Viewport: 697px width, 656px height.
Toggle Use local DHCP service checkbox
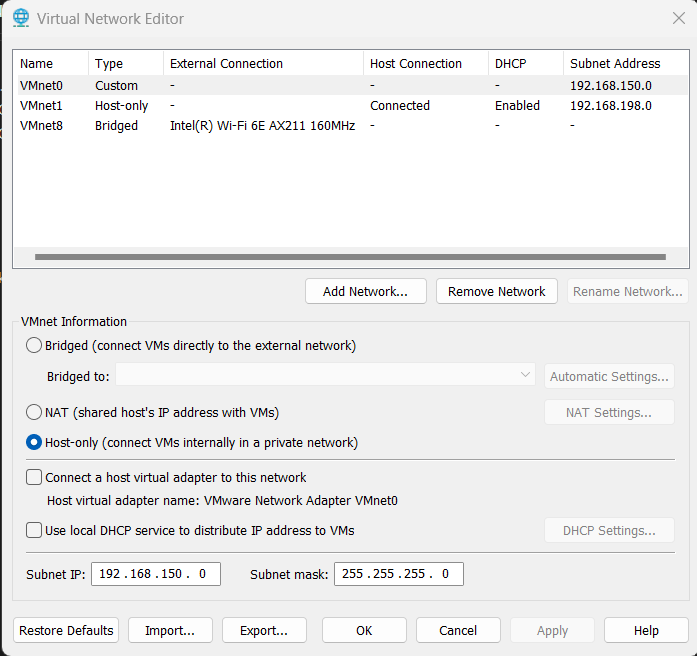(x=35, y=530)
